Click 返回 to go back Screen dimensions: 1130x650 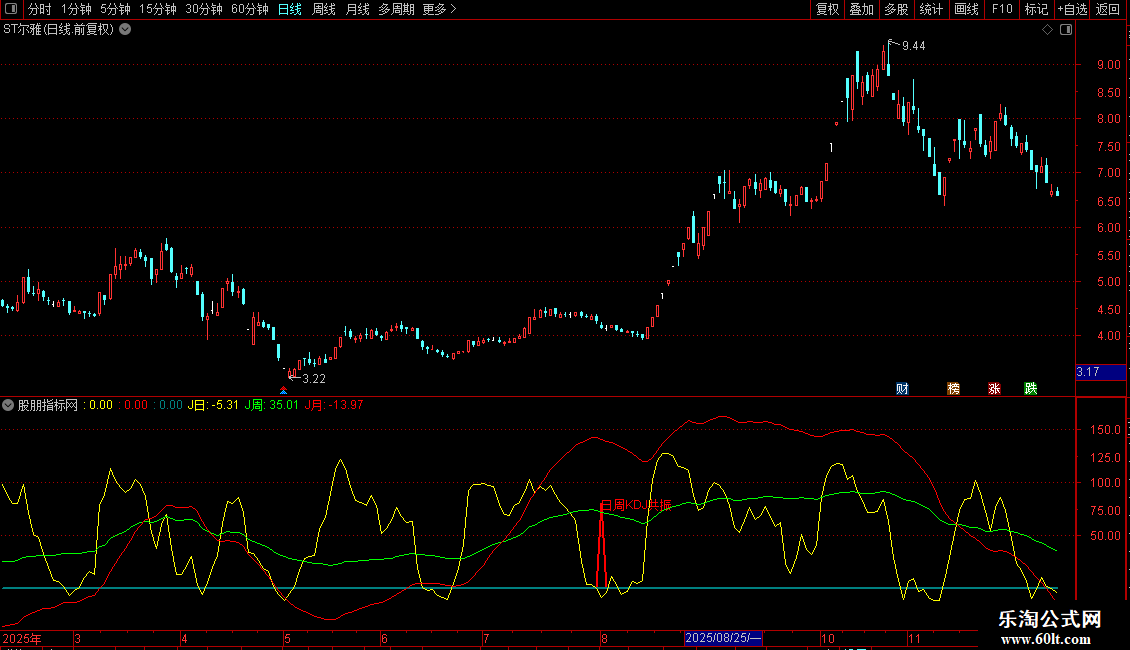coord(1108,9)
